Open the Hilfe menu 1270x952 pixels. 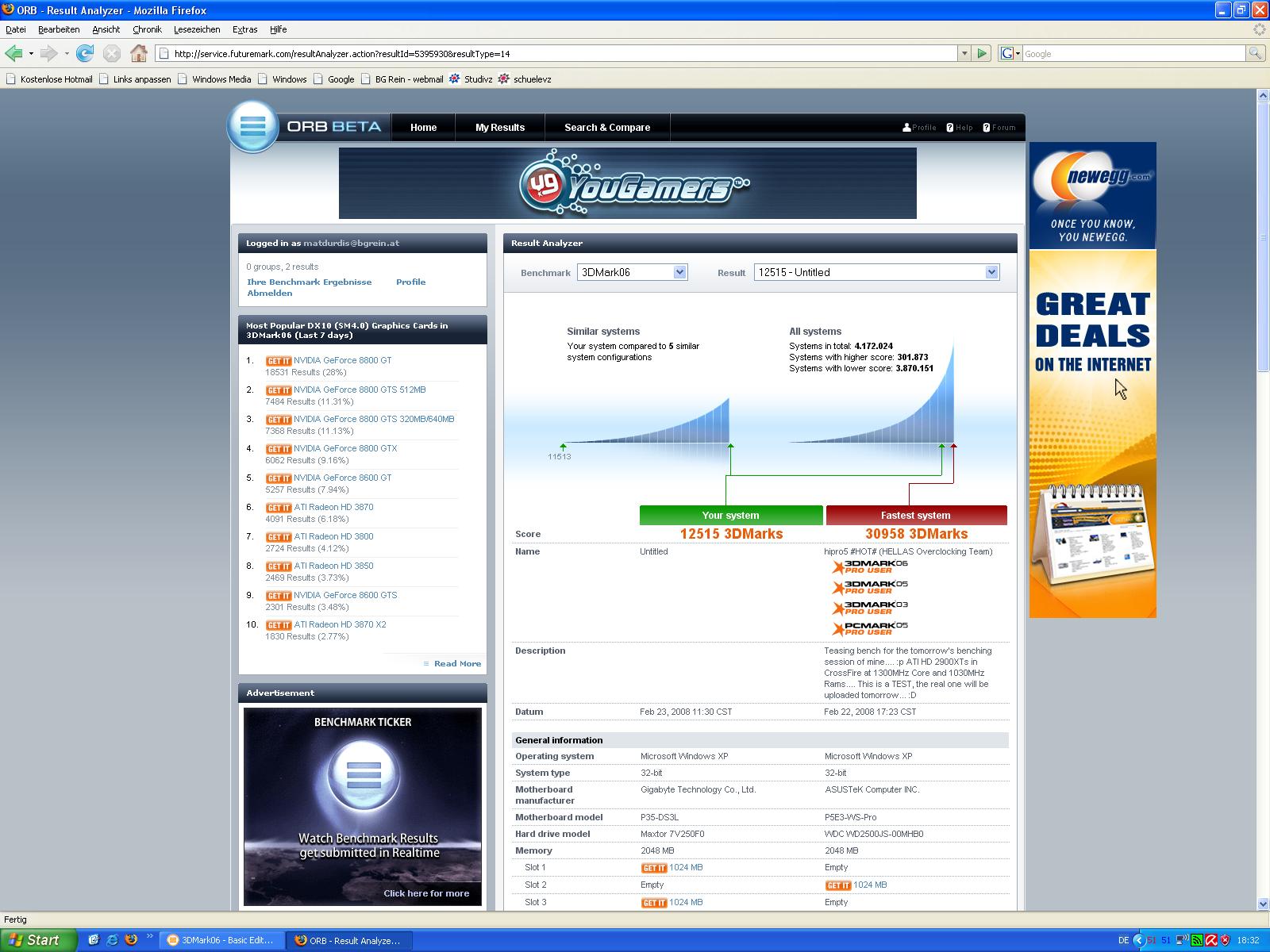pos(278,29)
